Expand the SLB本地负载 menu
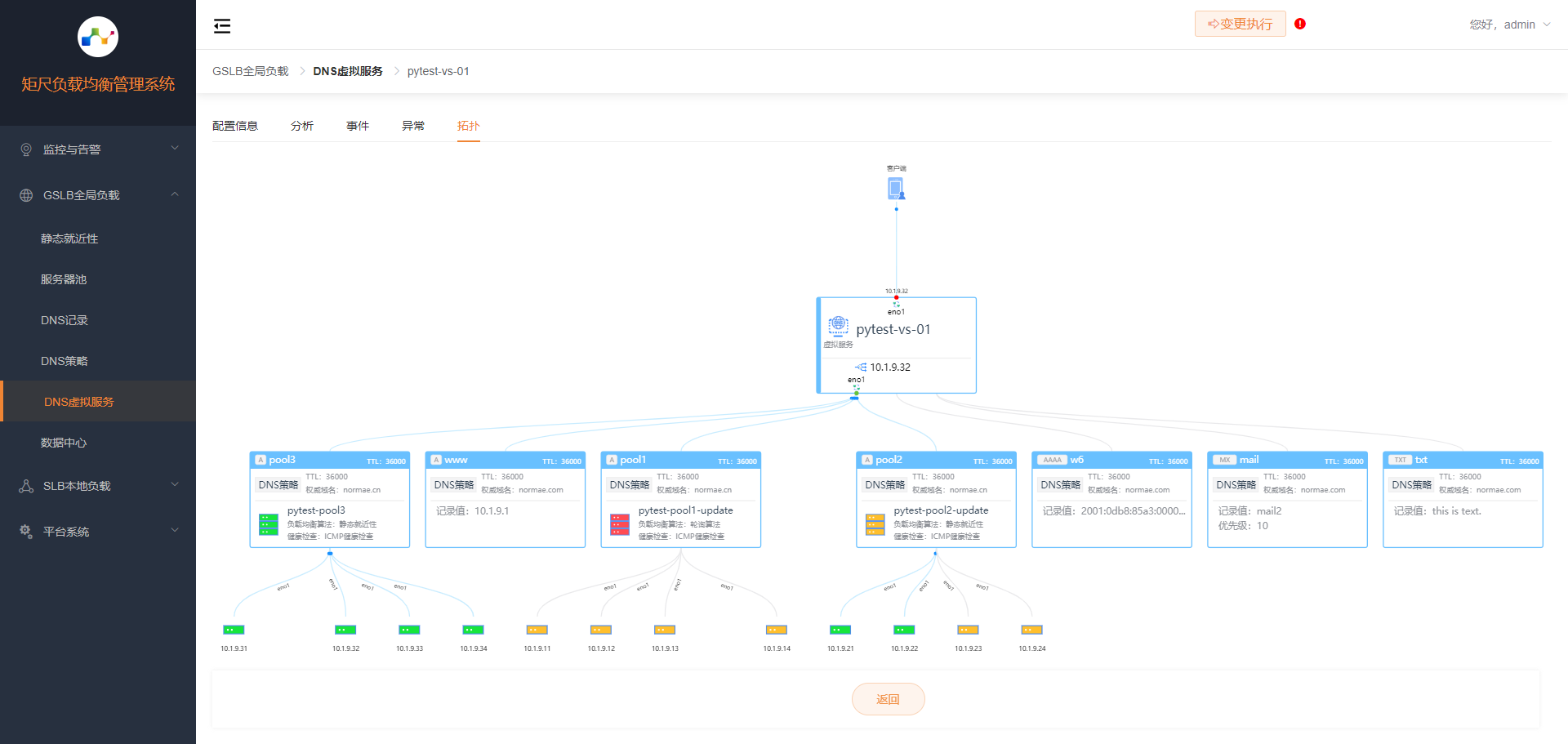 tap(98, 486)
